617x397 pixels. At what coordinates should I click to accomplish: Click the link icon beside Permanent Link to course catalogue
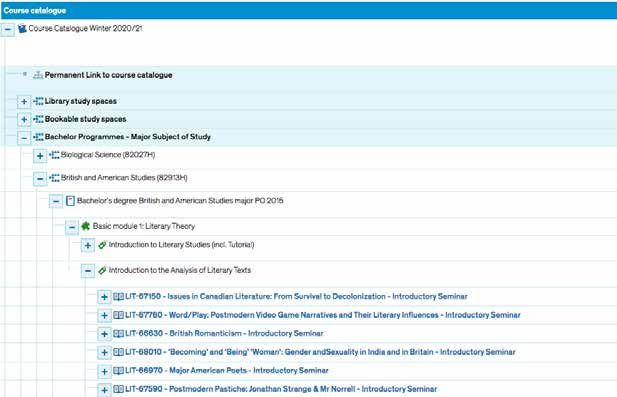[38, 75]
